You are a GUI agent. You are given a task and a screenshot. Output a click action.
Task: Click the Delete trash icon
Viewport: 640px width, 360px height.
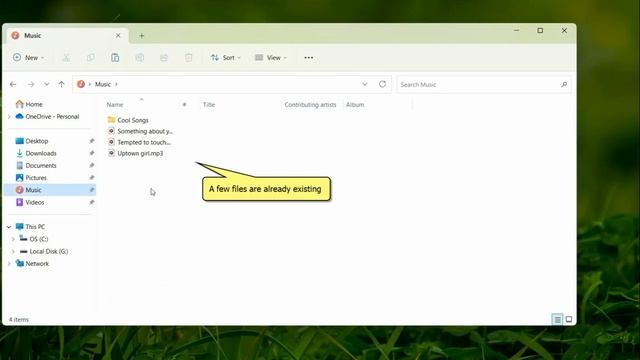(189, 58)
